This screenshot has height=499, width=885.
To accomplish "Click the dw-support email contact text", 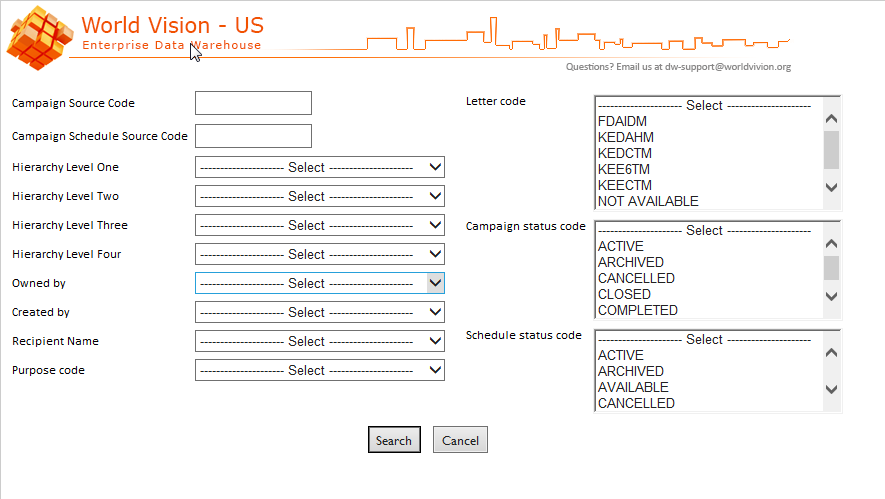I will coord(678,67).
